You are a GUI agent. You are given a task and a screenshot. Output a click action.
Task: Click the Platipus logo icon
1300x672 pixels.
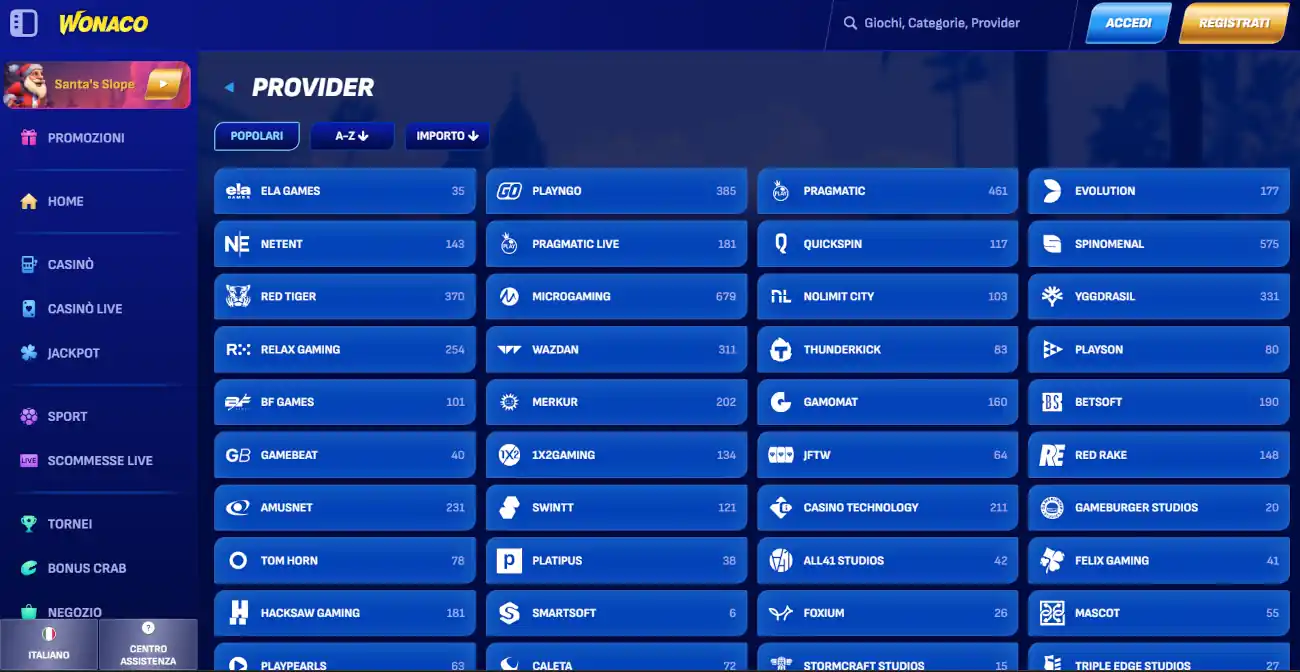[x=509, y=561]
